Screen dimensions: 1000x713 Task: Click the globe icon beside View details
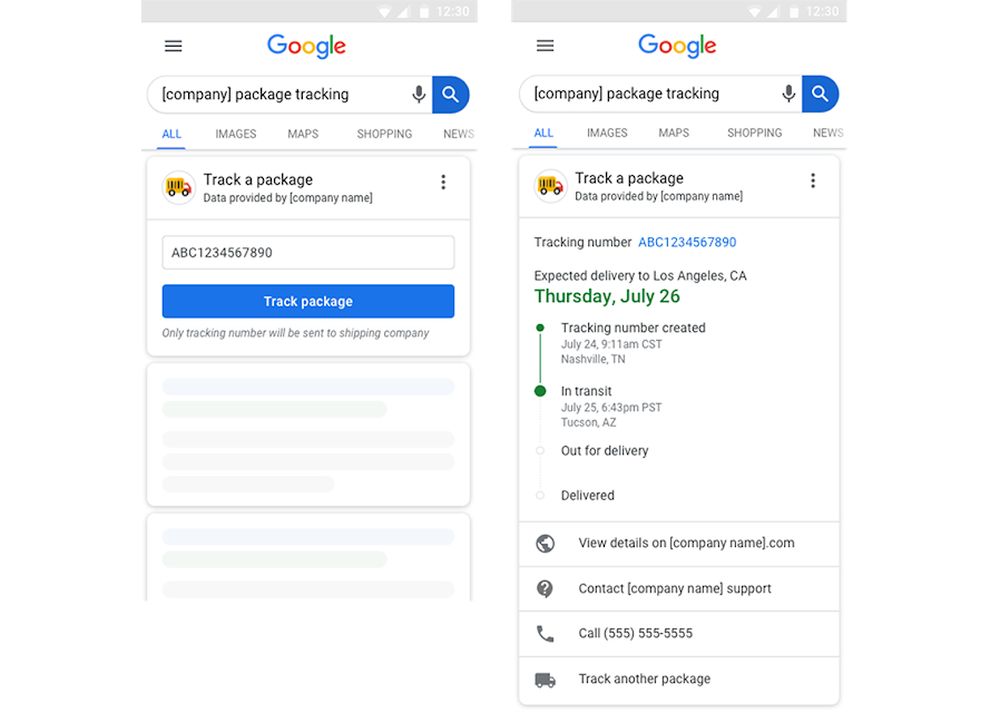pyautogui.click(x=545, y=544)
